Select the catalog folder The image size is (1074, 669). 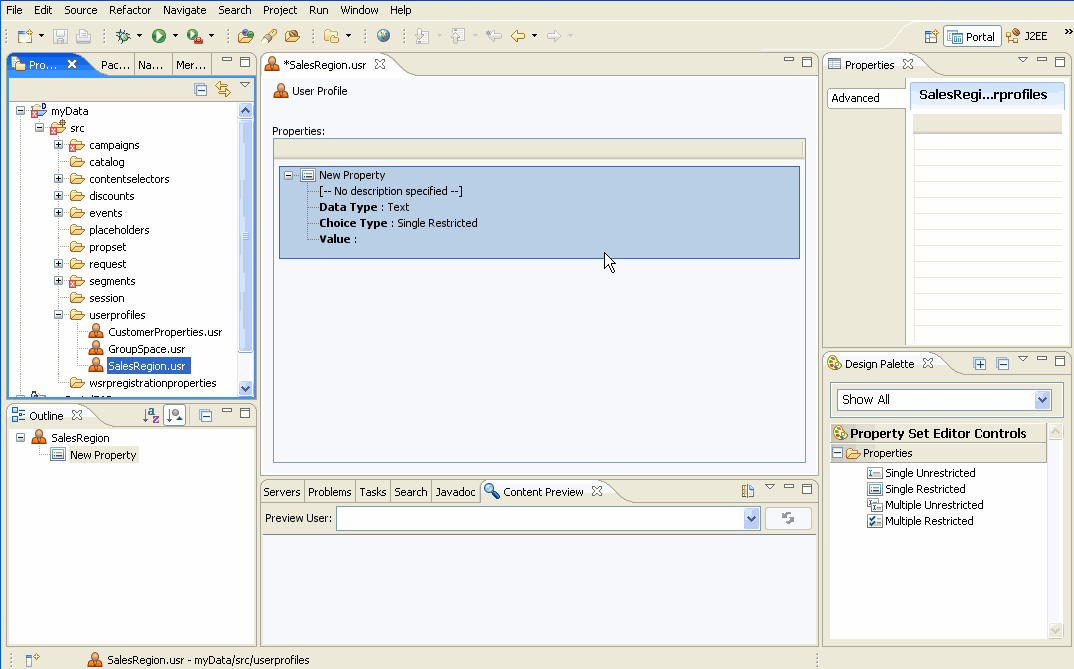[106, 162]
